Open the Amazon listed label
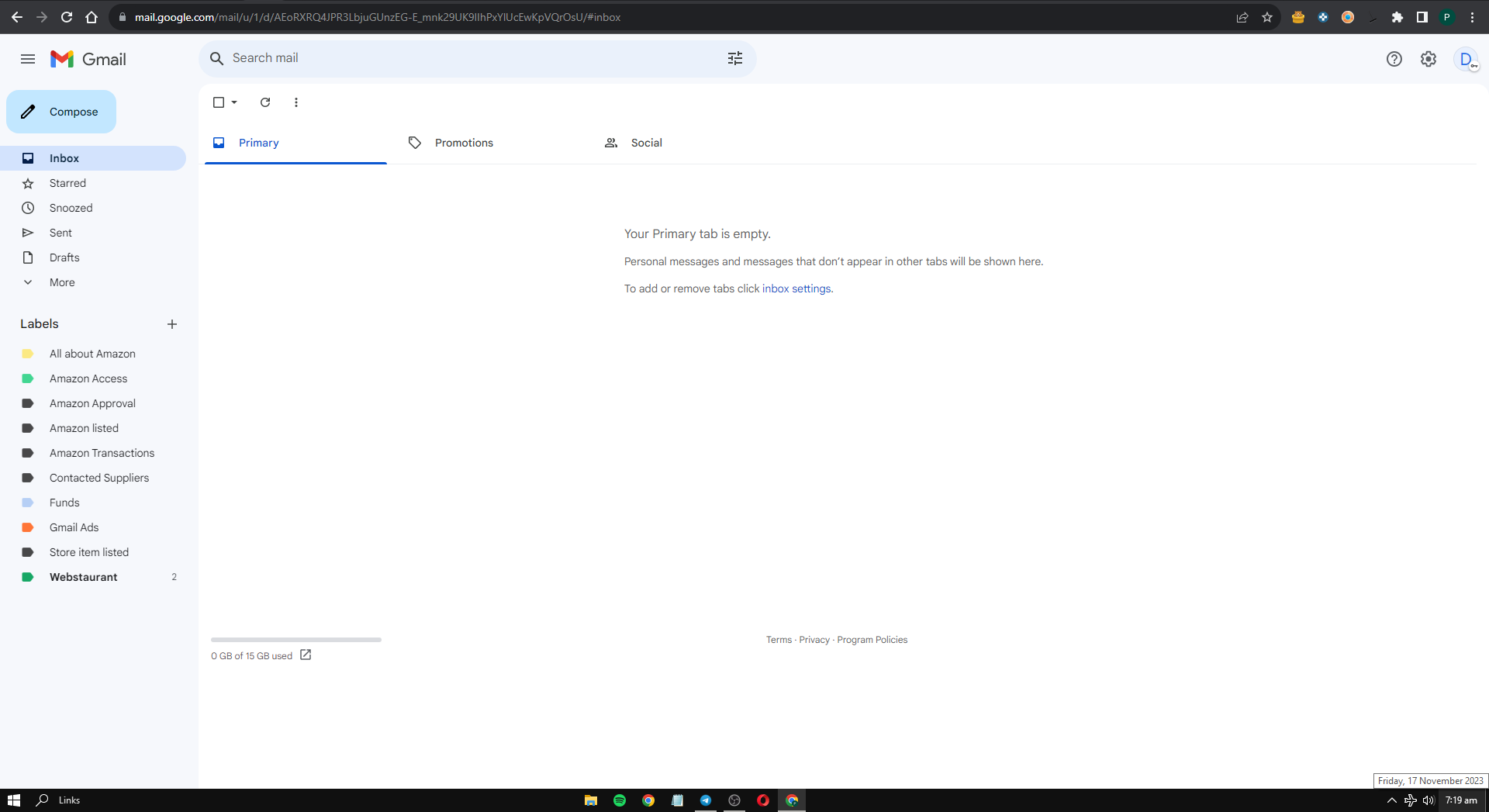1489x812 pixels. coord(93,428)
